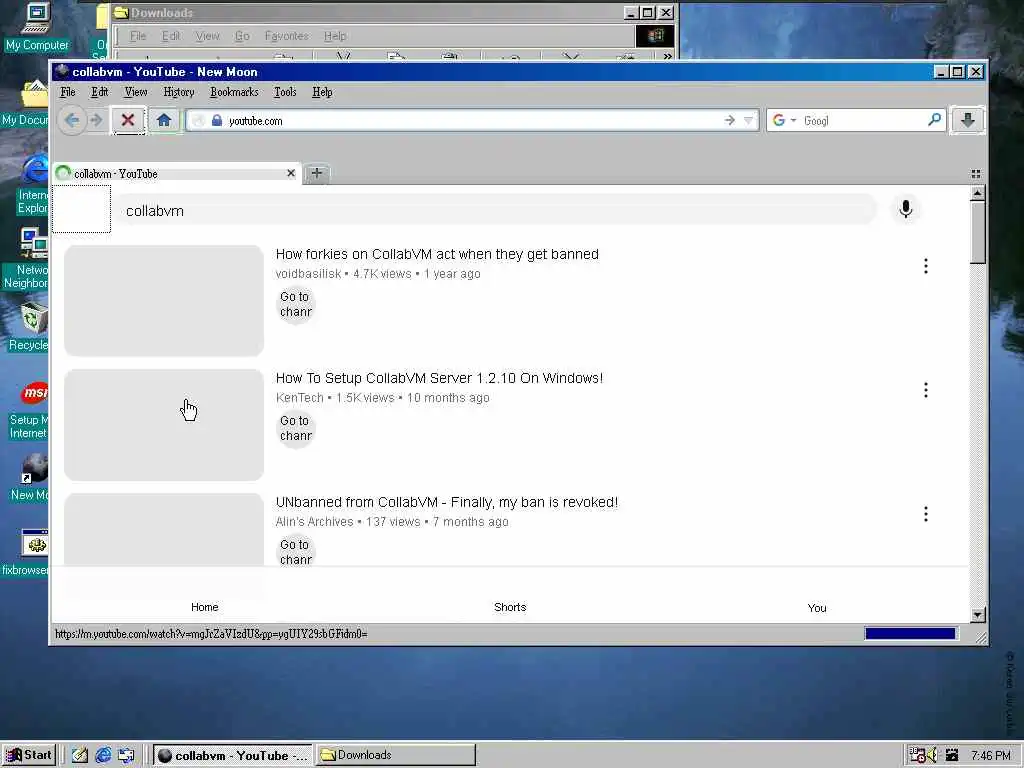Open the File menu in New Moon
This screenshot has width=1024, height=768.
[x=68, y=92]
